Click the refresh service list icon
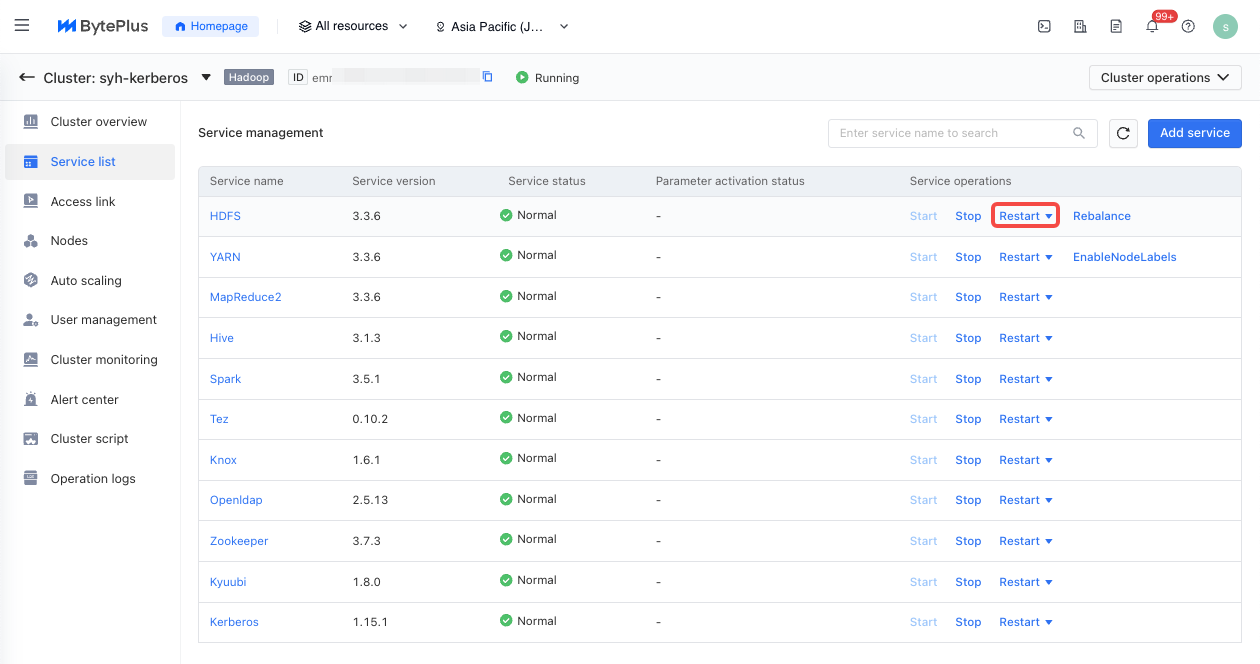The image size is (1260, 664). point(1123,133)
